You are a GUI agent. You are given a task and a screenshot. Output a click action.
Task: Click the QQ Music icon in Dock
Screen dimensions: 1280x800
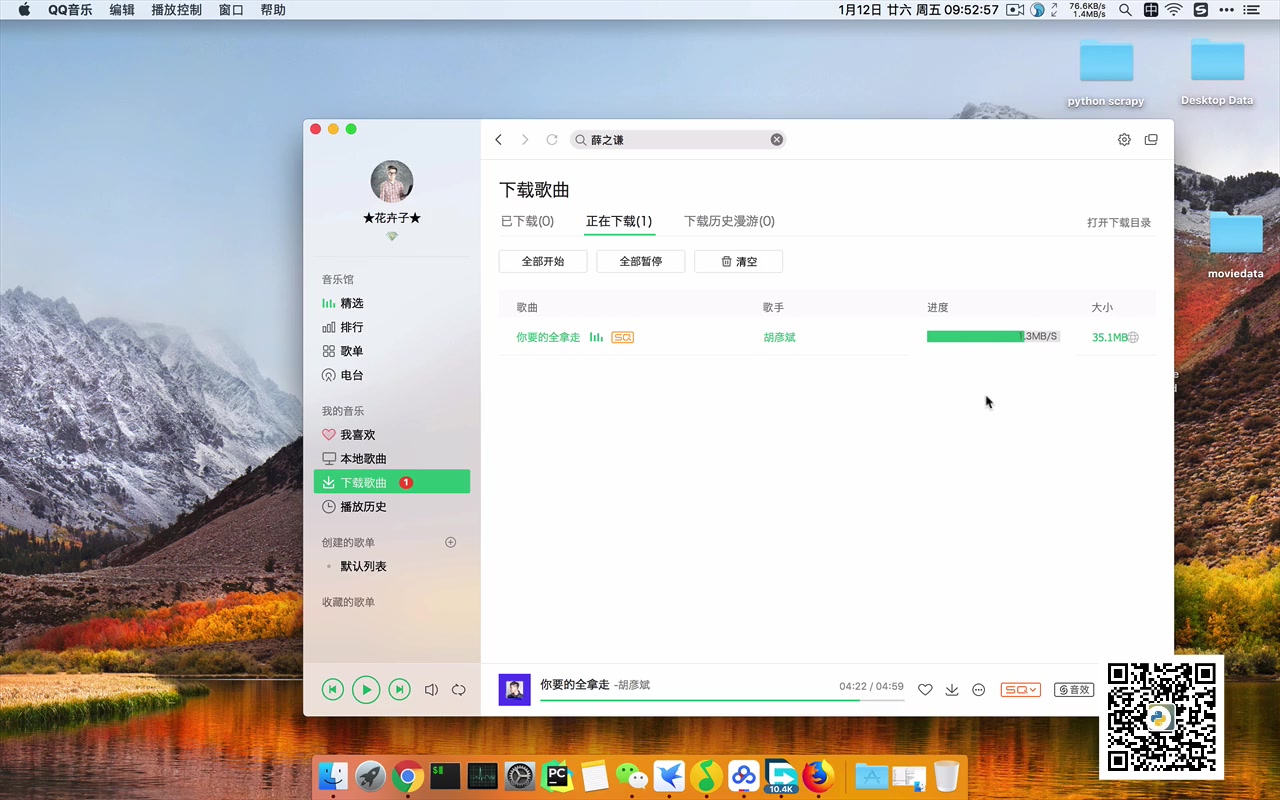tap(707, 776)
